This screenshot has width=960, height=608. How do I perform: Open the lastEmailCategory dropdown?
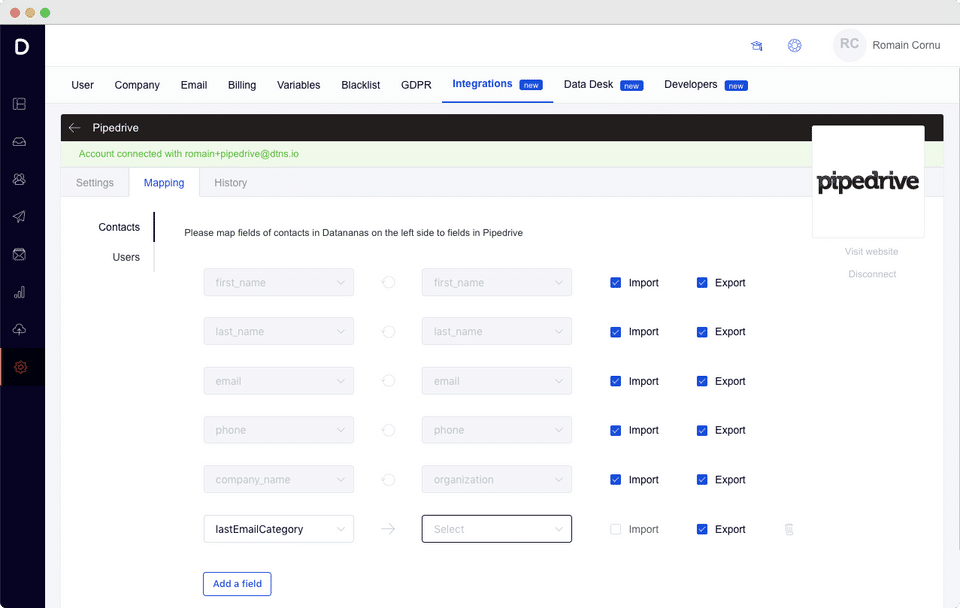279,529
